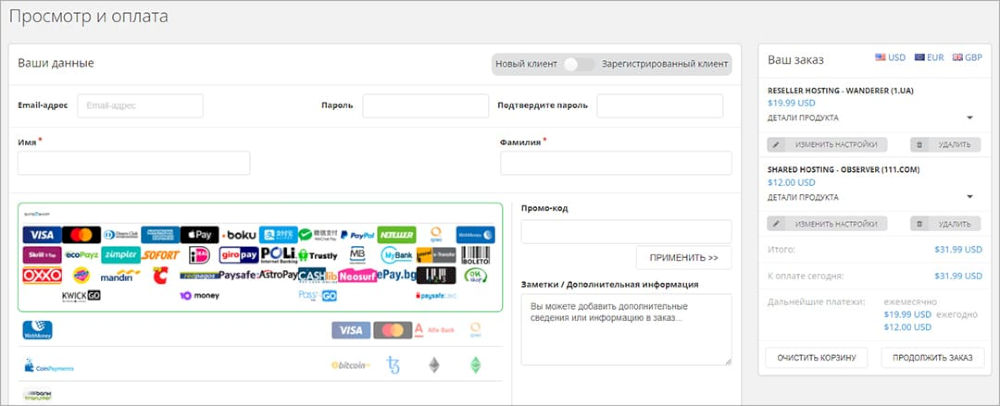The width and height of the screenshot is (1000, 406).
Task: Click the Neteller logo
Action: click(x=396, y=235)
